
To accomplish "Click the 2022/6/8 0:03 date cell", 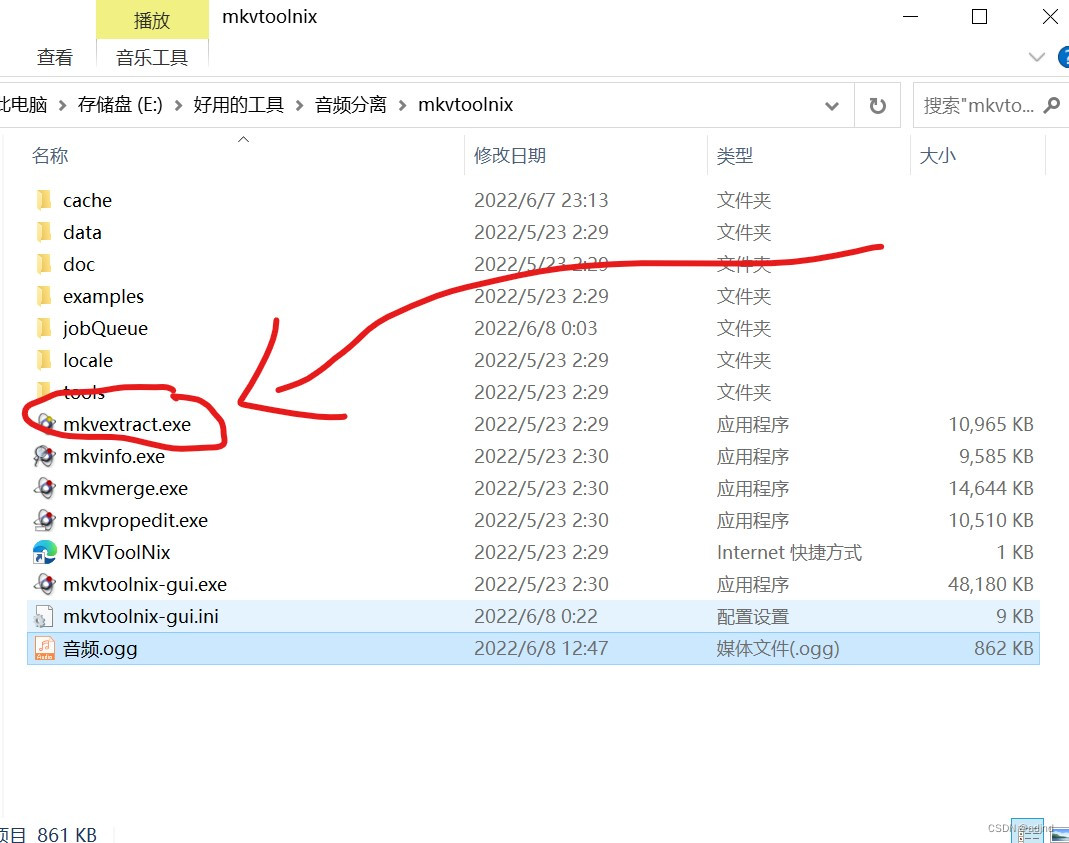I will click(536, 328).
